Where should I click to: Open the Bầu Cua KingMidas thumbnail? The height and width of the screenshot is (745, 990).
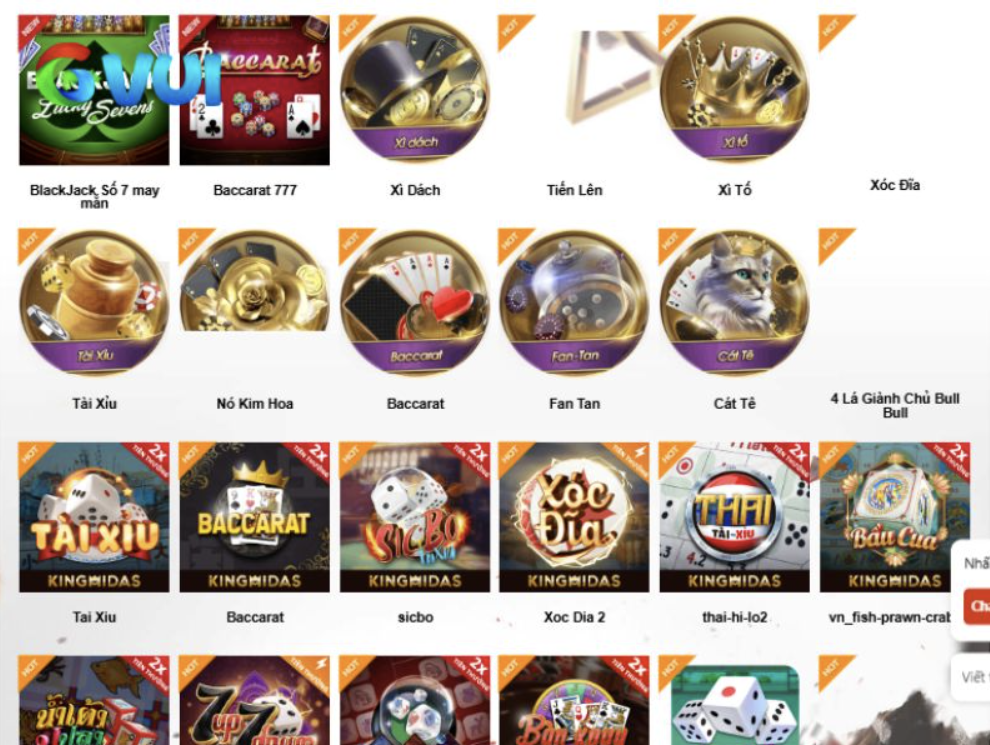pyautogui.click(x=895, y=517)
